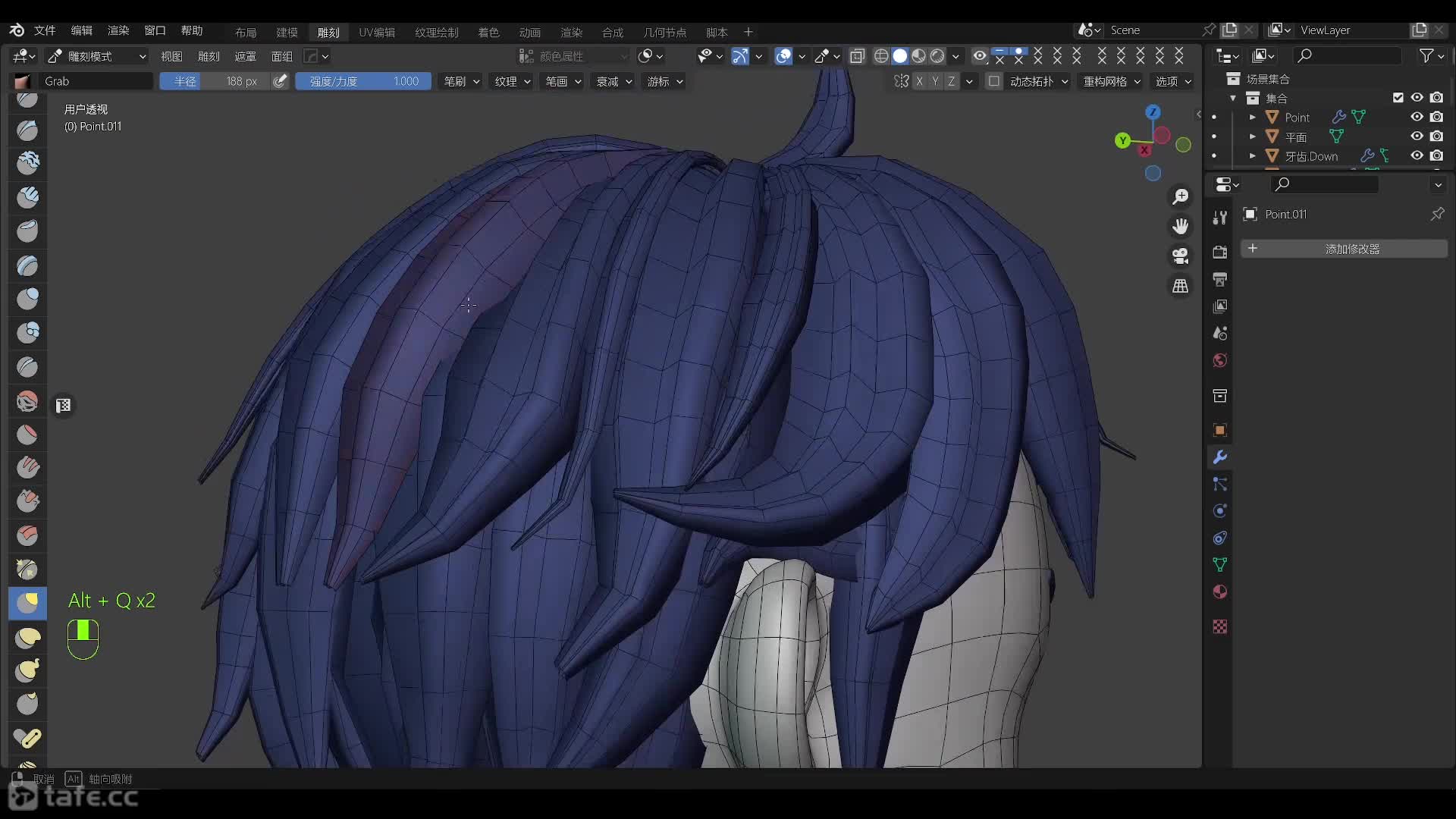Toggle the viewport overlays display
Screen dimensions: 1456x819
click(783, 56)
